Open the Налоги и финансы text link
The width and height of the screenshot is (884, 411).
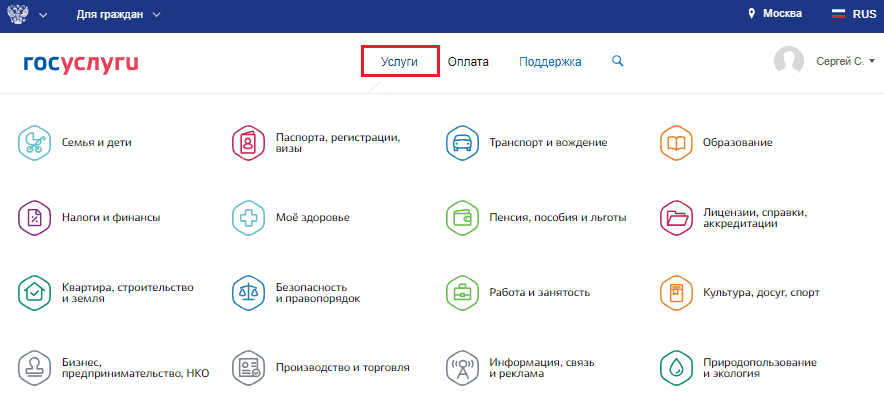[110, 218]
